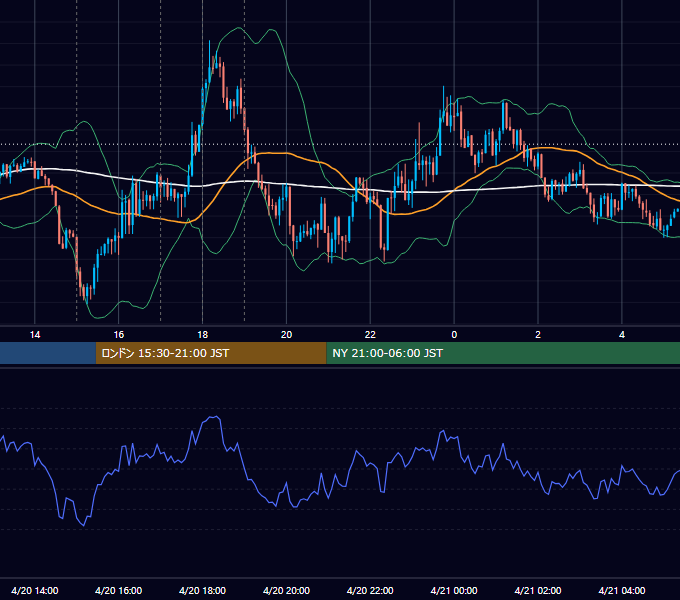Click the 4/20 22:00 date label
Image resolution: width=680 pixels, height=600 pixels.
pyautogui.click(x=370, y=590)
